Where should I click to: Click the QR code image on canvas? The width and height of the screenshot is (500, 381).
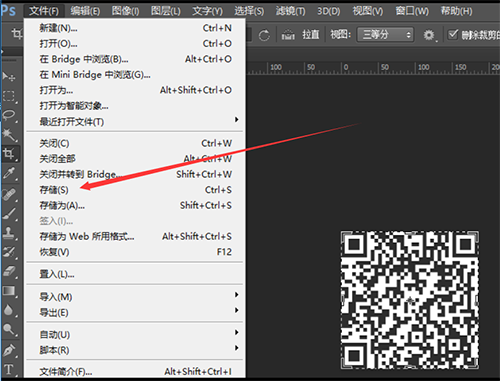coord(410,300)
